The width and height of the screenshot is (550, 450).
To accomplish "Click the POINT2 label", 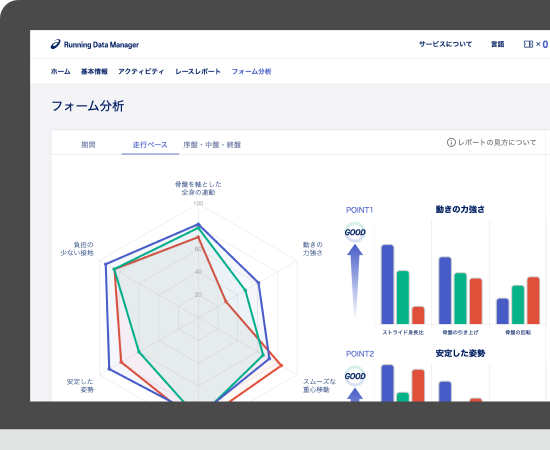I will (360, 354).
